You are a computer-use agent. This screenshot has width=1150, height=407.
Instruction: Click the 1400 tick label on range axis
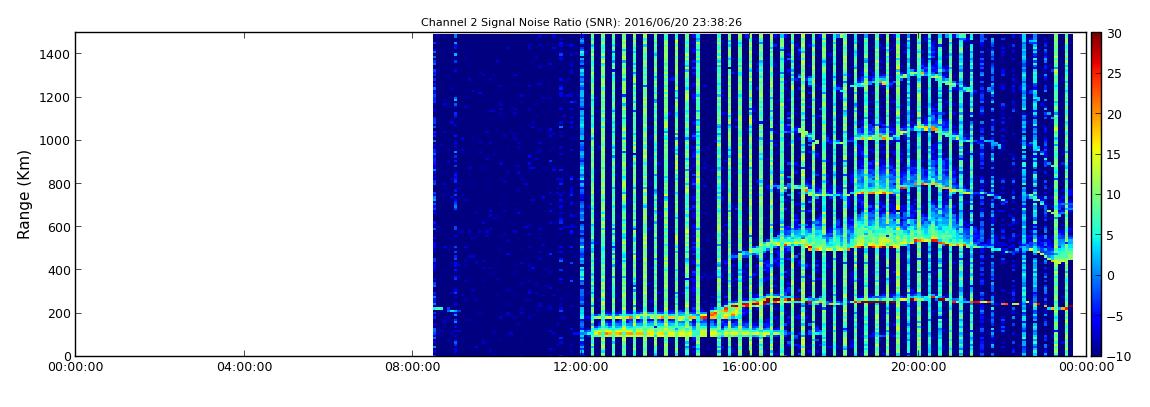(x=55, y=54)
